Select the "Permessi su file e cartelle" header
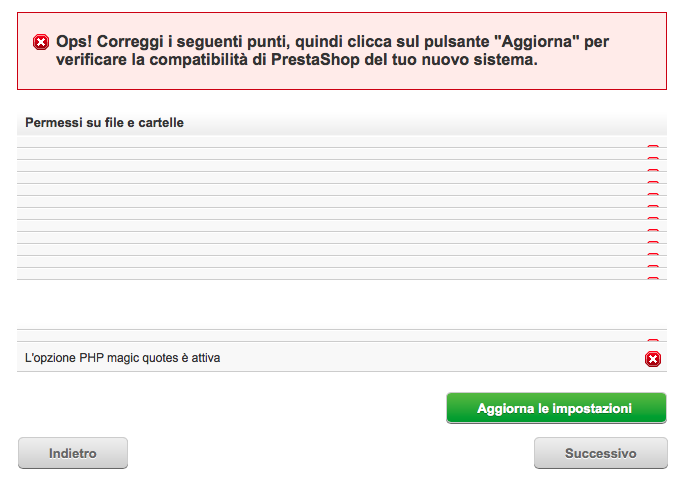675x495 pixels. (105, 123)
